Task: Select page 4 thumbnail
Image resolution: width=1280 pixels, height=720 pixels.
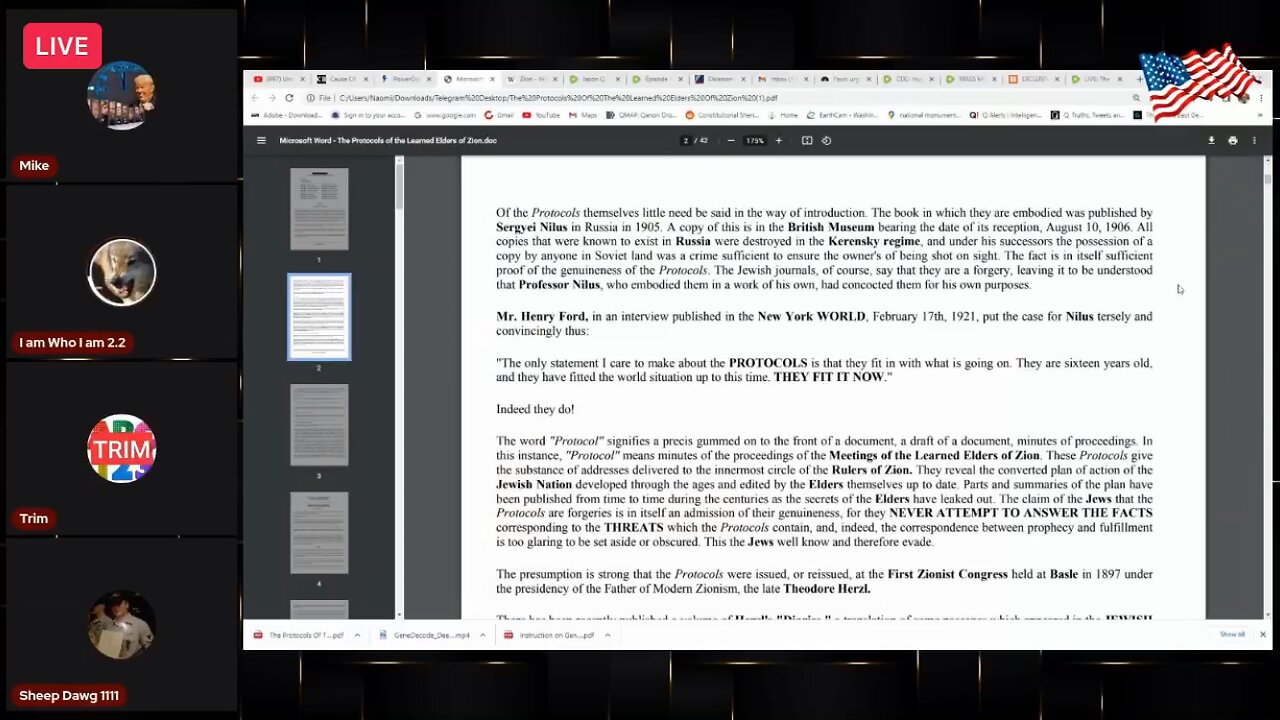Action: (x=319, y=533)
